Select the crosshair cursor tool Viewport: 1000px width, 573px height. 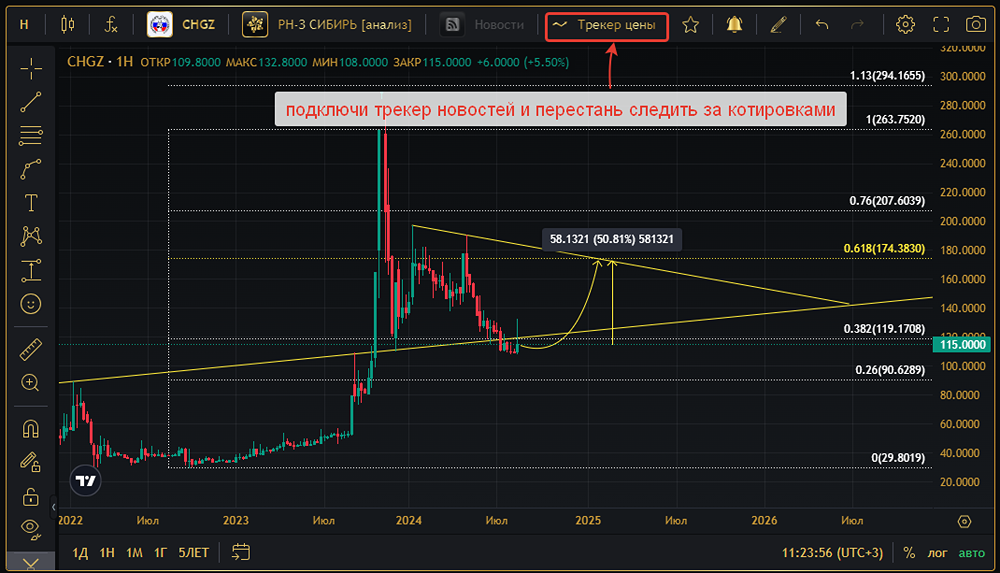pos(31,68)
